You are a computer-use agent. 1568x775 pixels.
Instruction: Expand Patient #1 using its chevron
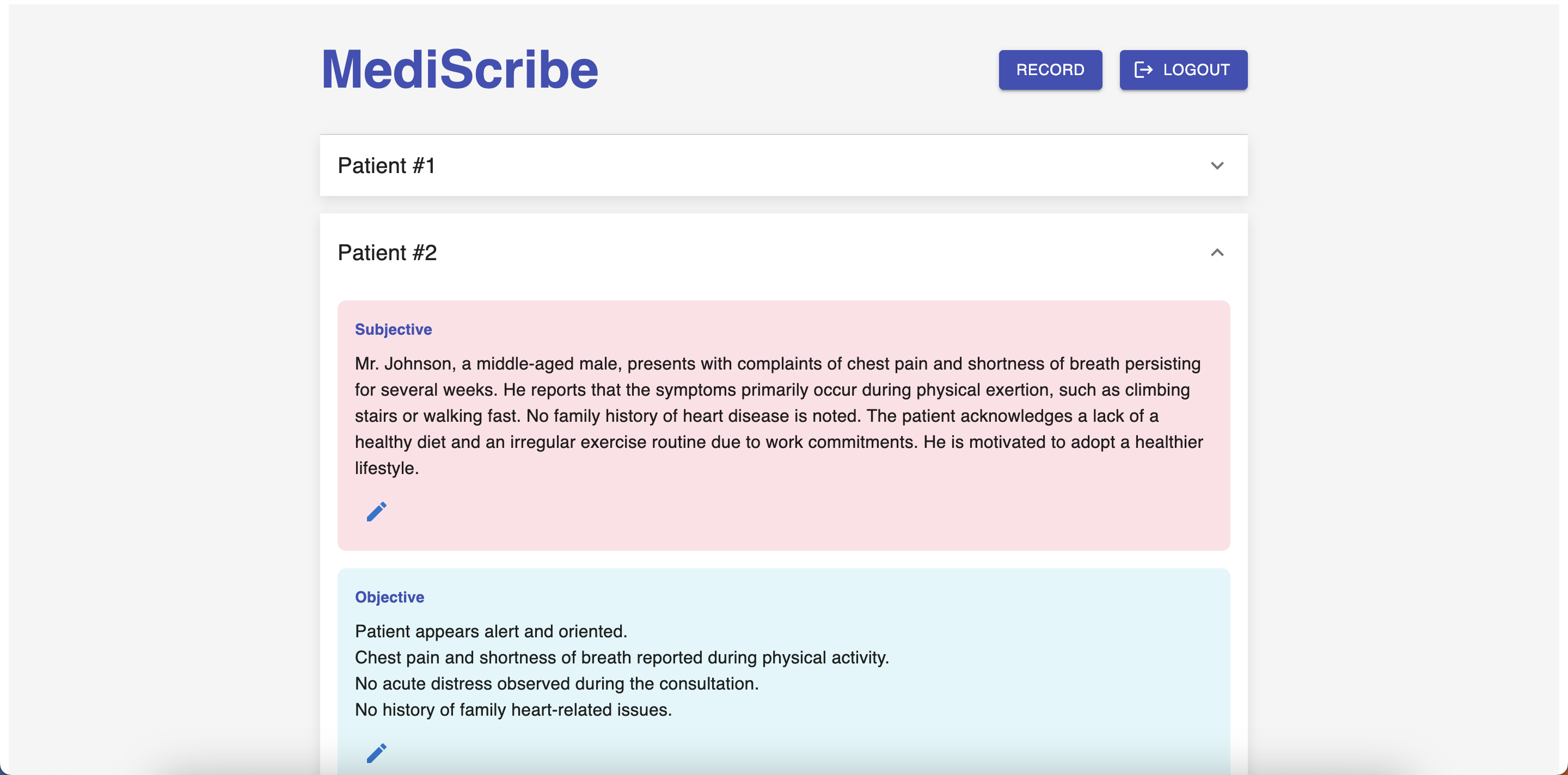[1217, 165]
